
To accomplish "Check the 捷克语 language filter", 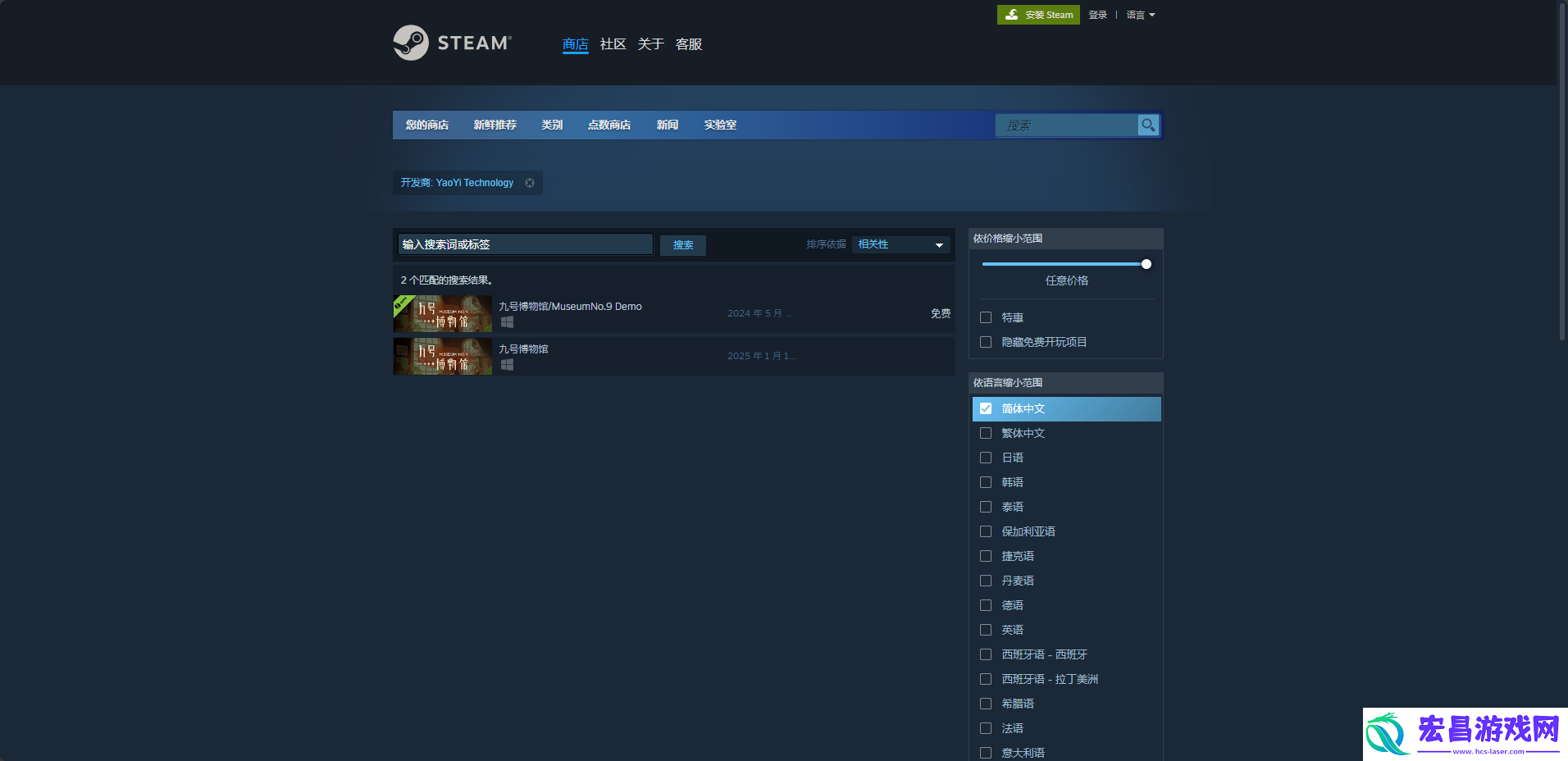I will coord(986,556).
